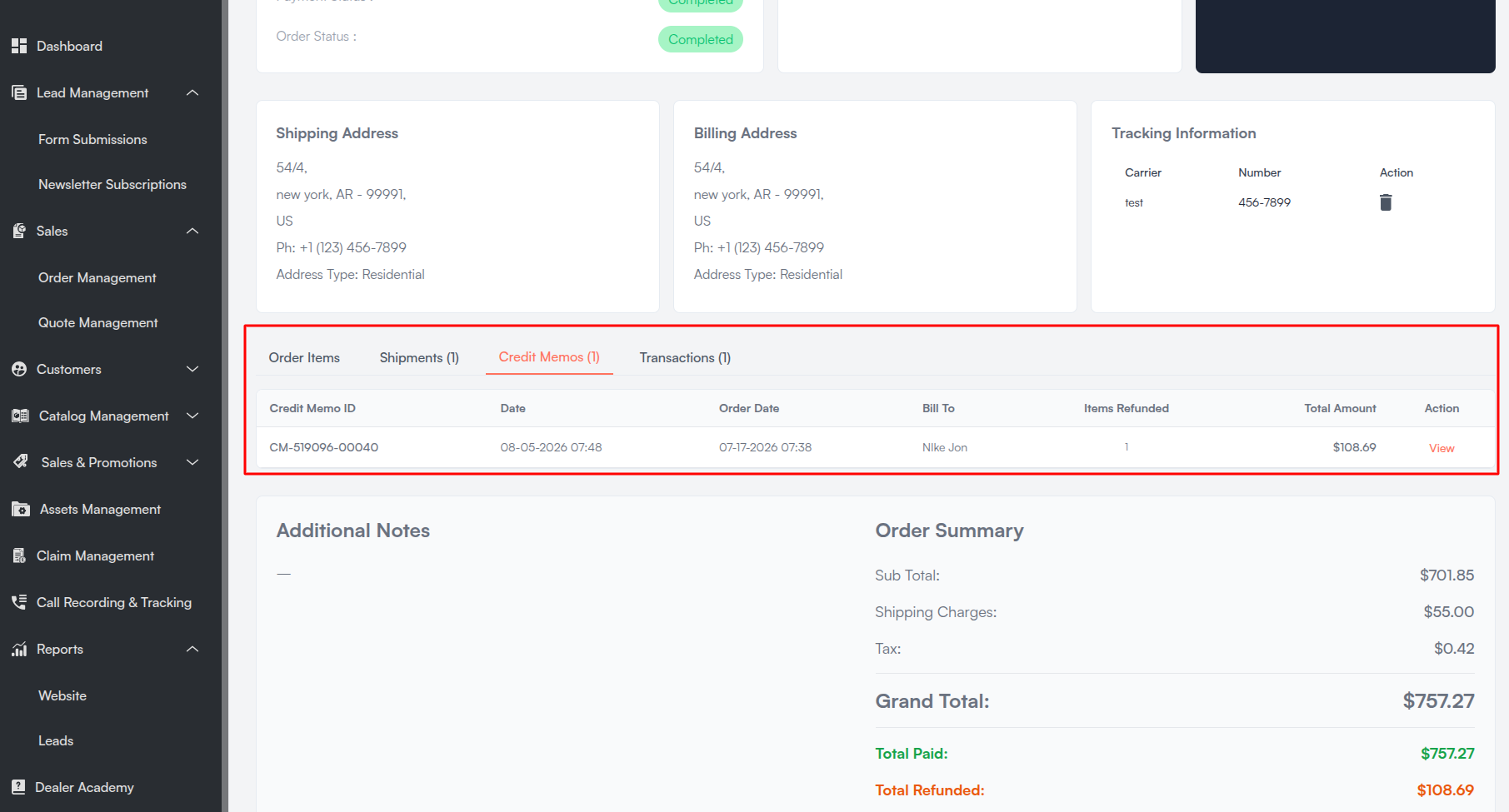Open Dealer Academy menu item
1509x812 pixels.
(84, 787)
